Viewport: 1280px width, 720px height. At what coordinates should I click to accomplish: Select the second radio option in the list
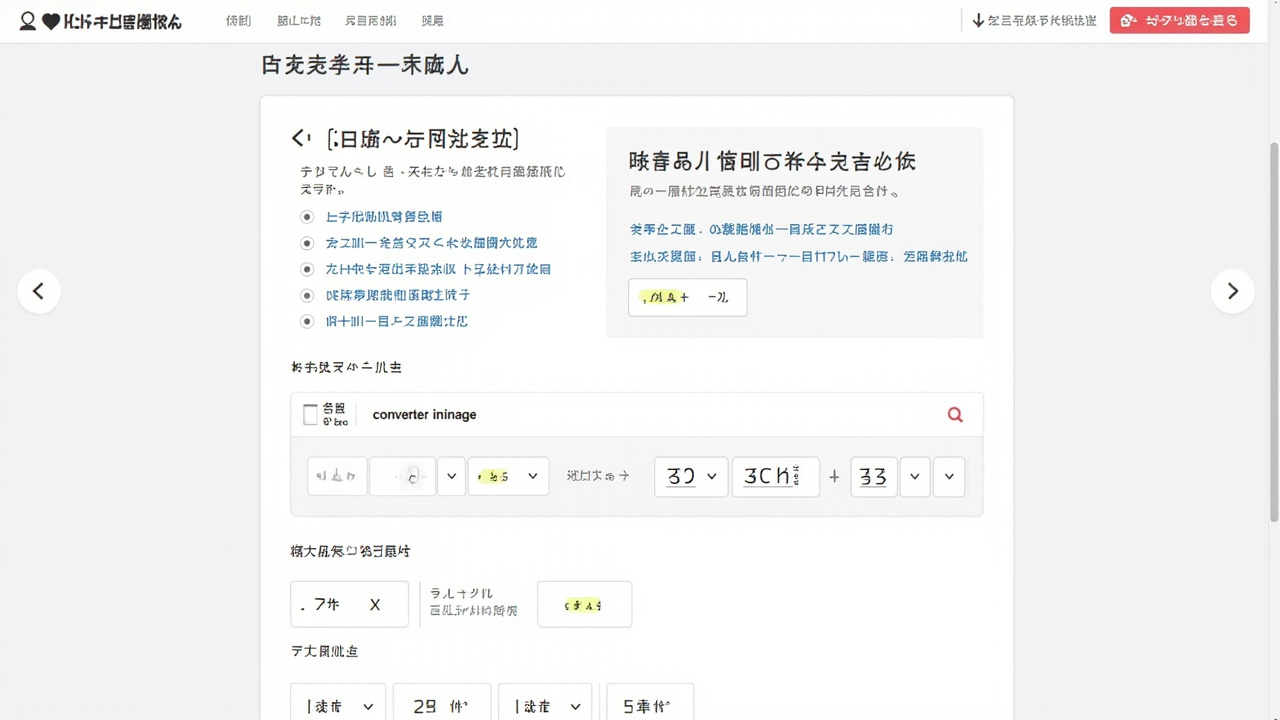coord(307,243)
